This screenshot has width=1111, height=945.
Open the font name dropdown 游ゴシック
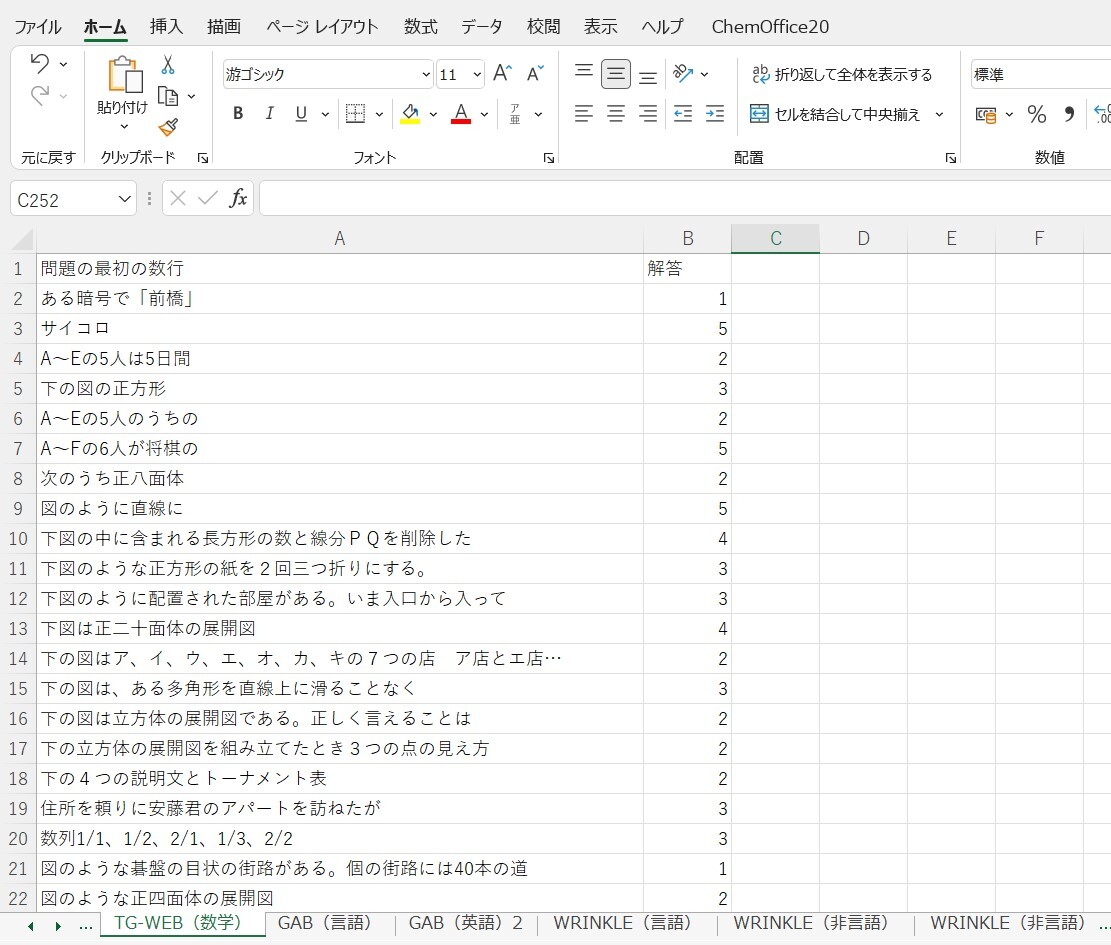[426, 75]
